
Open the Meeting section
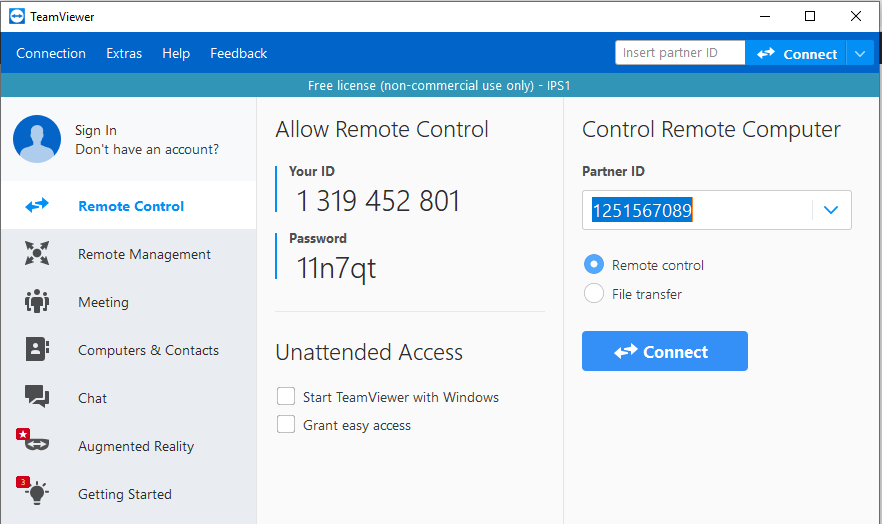coord(104,302)
